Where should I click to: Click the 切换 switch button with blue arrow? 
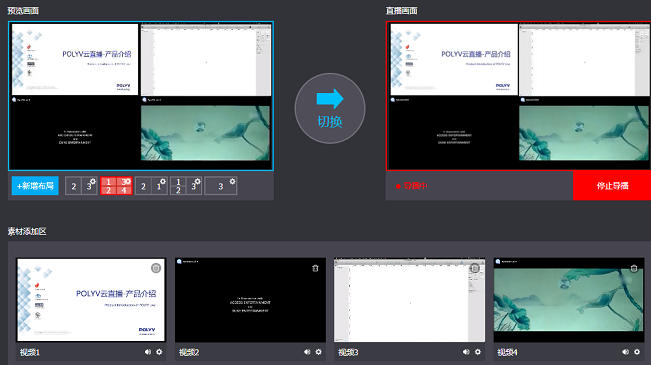[330, 108]
